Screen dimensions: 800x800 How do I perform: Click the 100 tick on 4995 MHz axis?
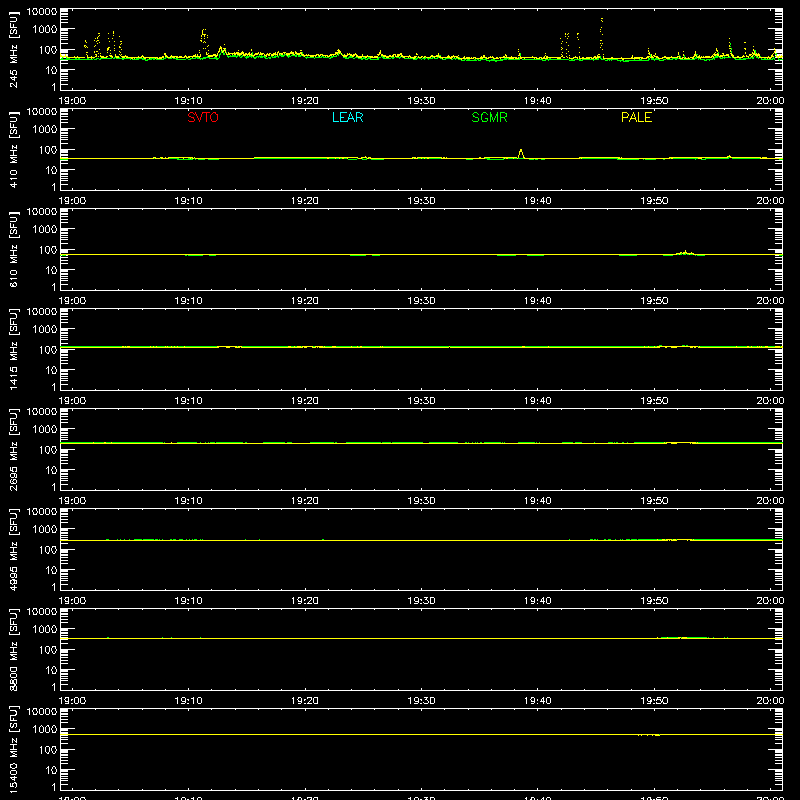coord(48,550)
